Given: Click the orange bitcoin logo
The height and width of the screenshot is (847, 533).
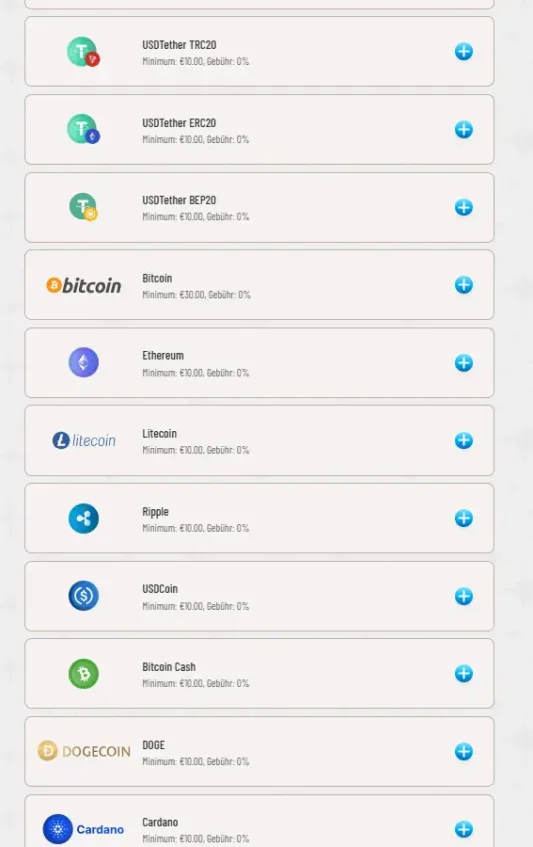Looking at the screenshot, I should 84,285.
